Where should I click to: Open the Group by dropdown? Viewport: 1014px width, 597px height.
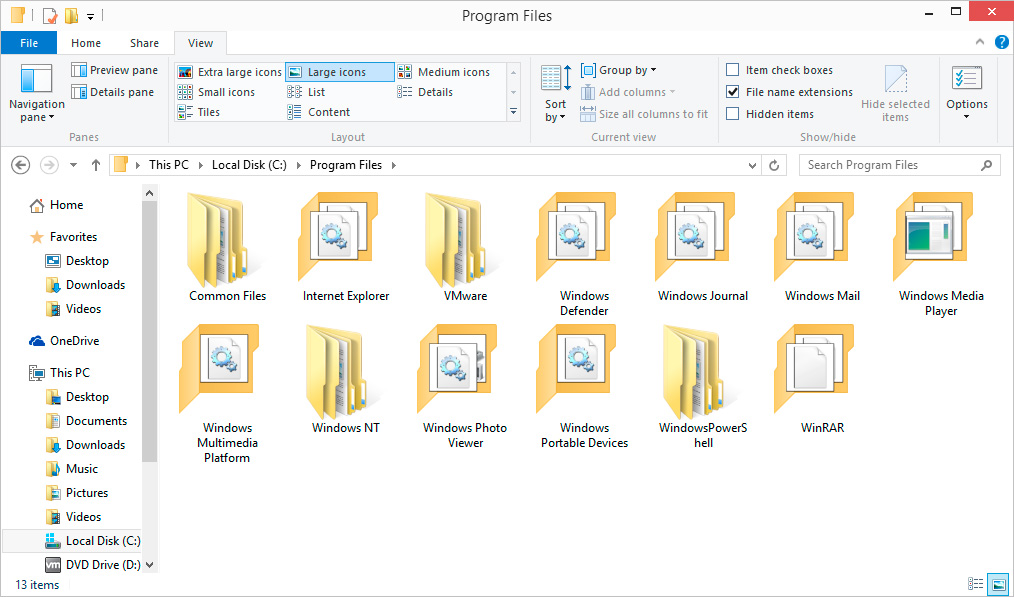click(x=618, y=70)
